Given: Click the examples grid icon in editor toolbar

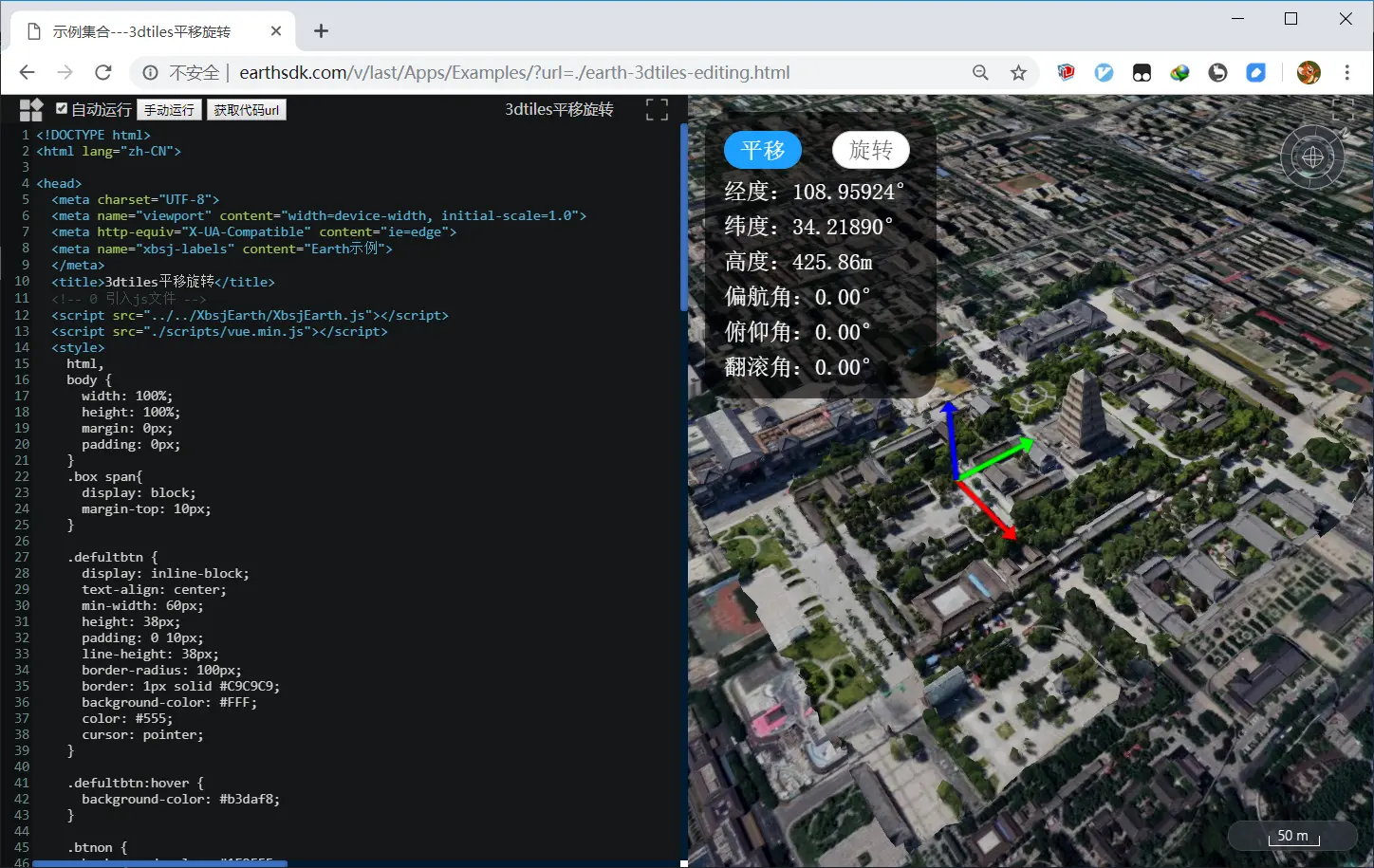Looking at the screenshot, I should click(31, 110).
